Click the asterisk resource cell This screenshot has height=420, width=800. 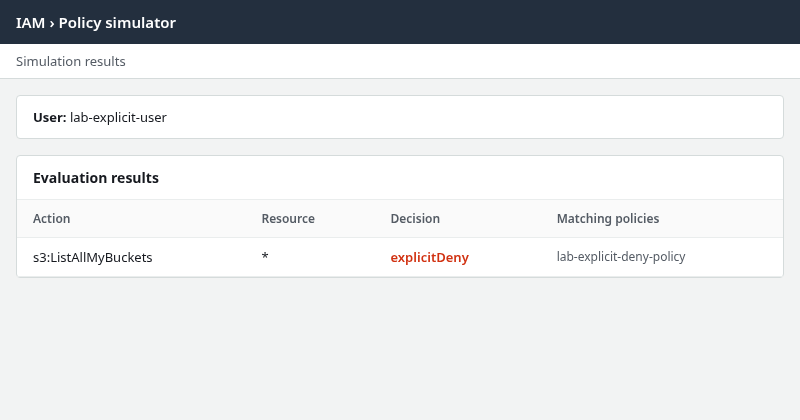click(265, 256)
